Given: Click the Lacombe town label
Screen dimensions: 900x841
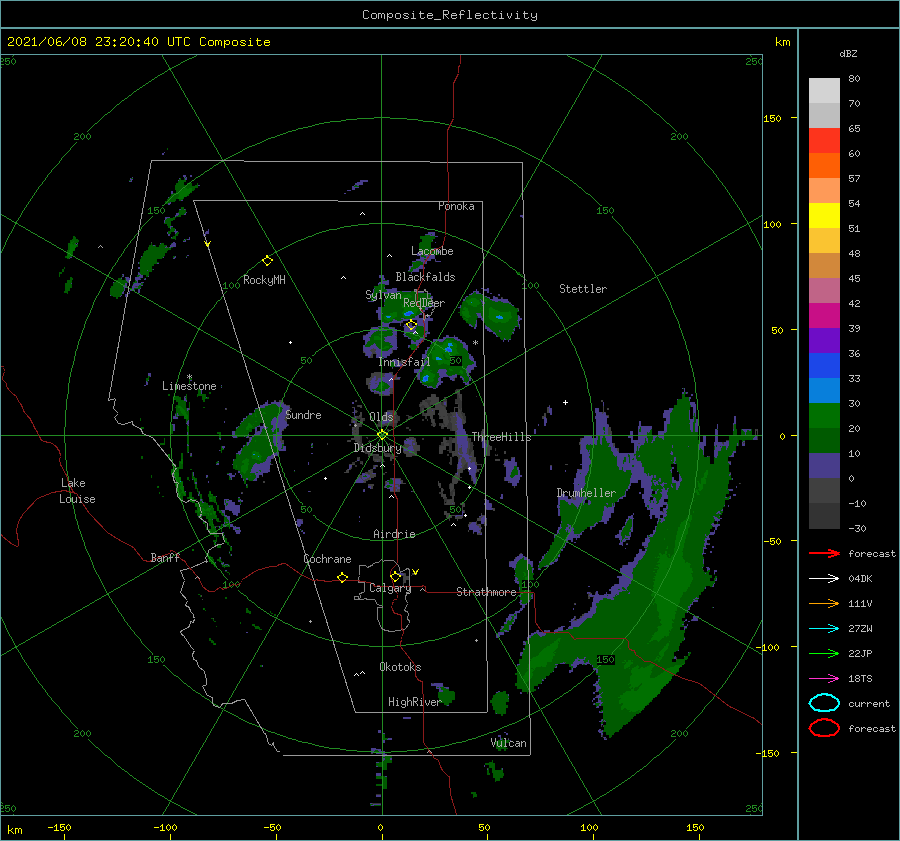Looking at the screenshot, I should click(x=432, y=251).
